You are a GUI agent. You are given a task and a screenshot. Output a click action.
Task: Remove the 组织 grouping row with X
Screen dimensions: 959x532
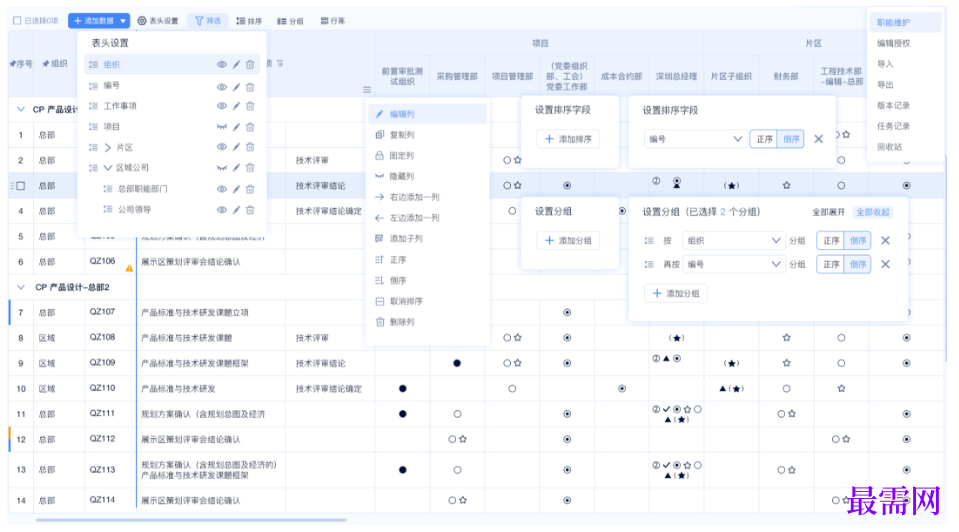(885, 240)
